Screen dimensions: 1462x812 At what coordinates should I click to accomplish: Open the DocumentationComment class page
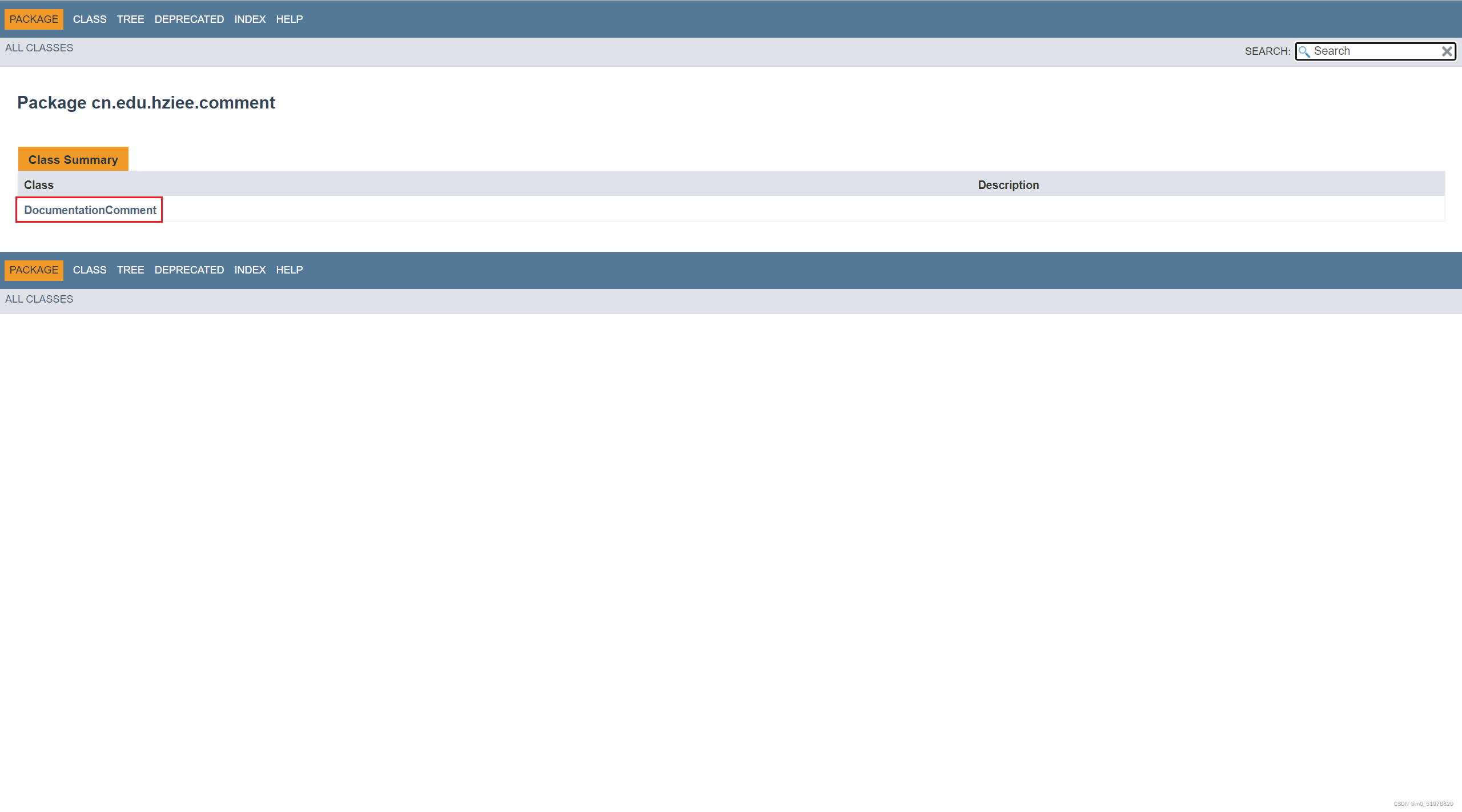click(90, 210)
